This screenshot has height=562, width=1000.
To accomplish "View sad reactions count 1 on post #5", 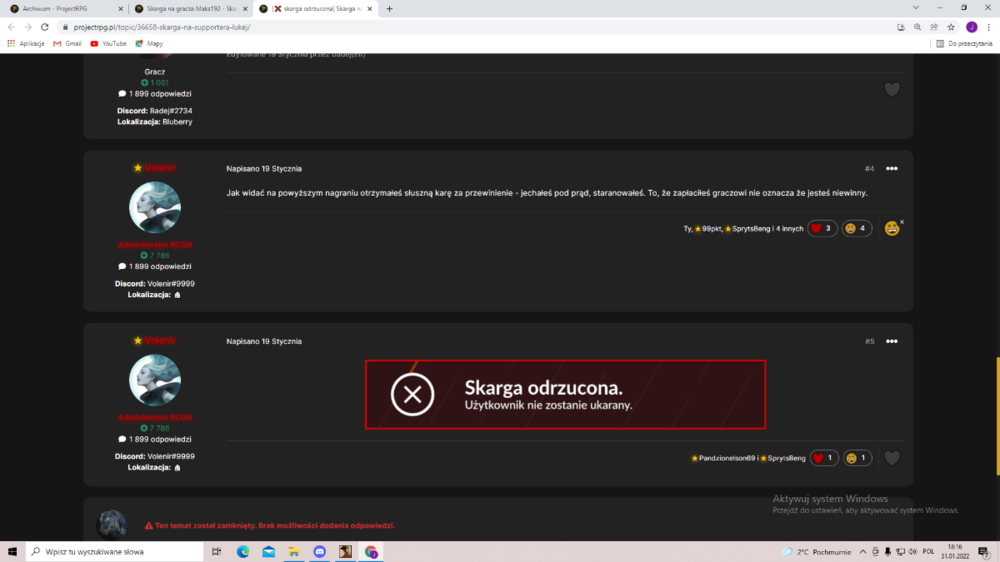I will pos(857,458).
